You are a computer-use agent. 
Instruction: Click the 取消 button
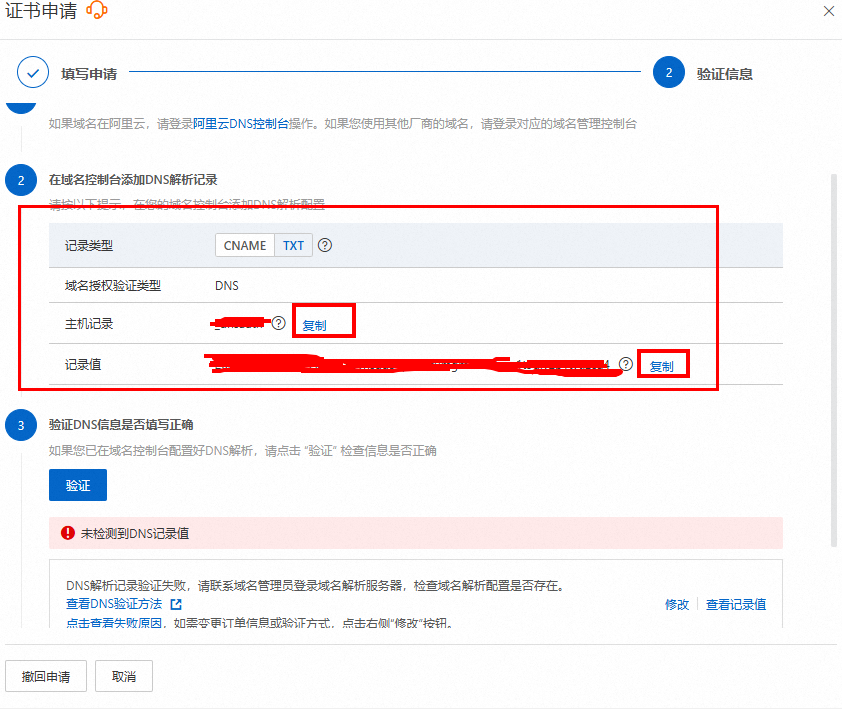(x=124, y=676)
